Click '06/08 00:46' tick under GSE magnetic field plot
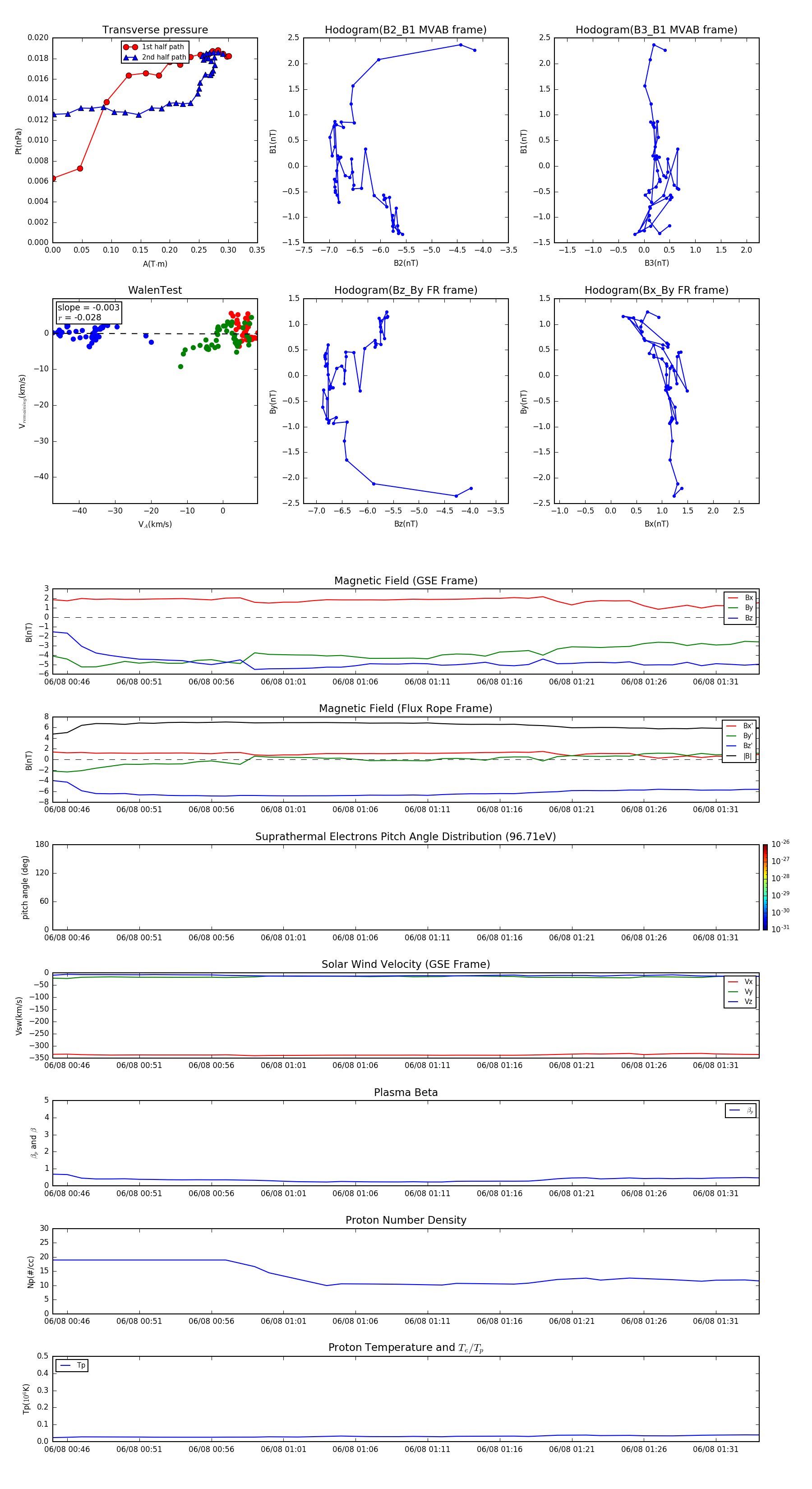 (67, 681)
